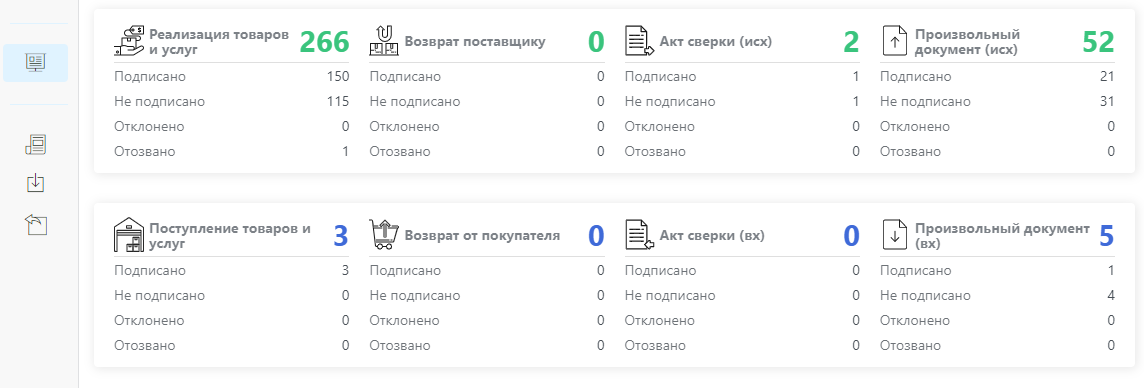1144x388 pixels.
Task: Click the Произвольный документ (исх) upload icon
Action: [894, 42]
